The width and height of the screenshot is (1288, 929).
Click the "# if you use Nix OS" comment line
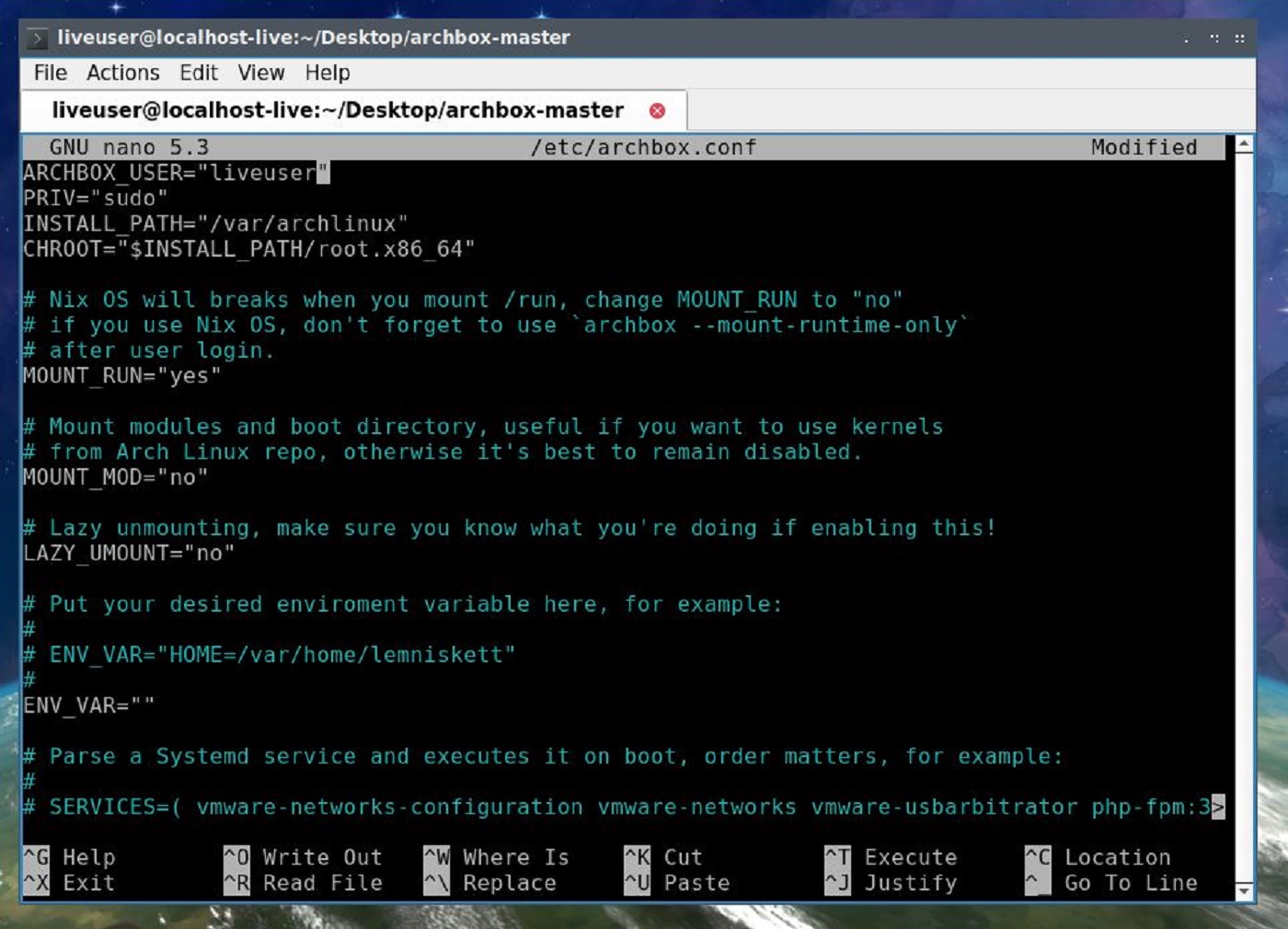pyautogui.click(x=496, y=325)
